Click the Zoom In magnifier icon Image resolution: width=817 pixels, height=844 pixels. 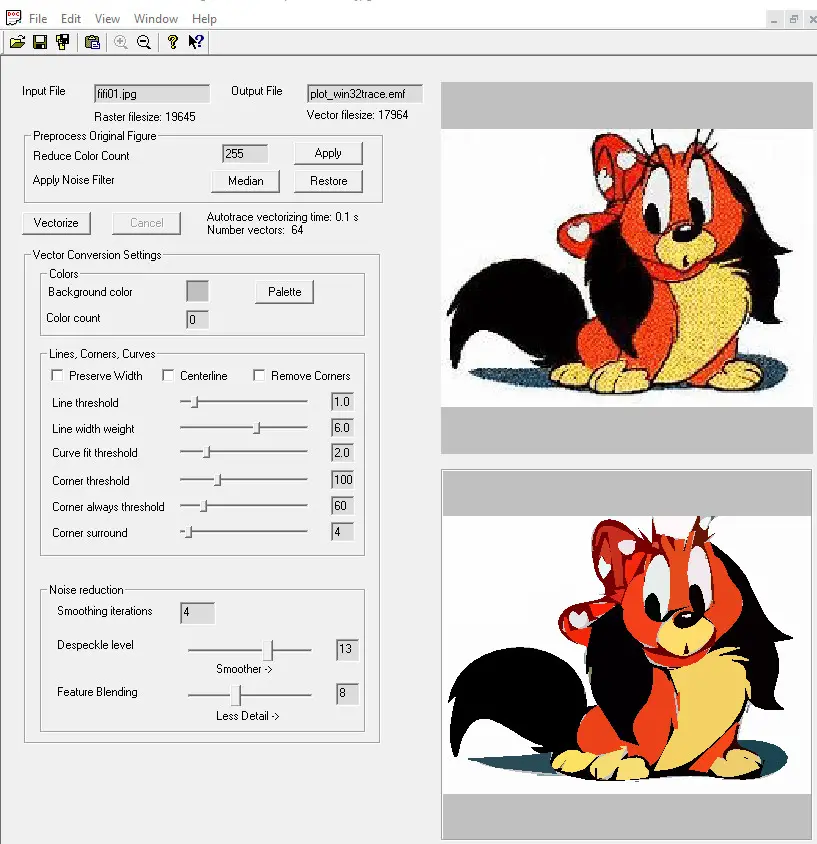(x=121, y=42)
